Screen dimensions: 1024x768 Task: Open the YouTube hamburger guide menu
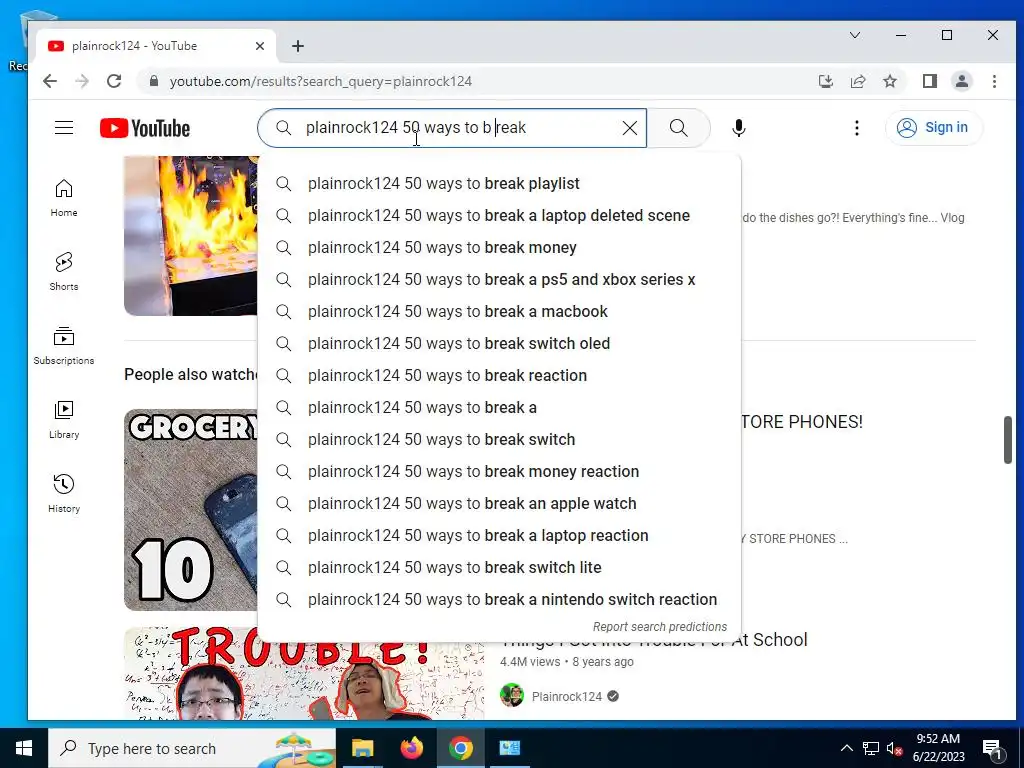(64, 127)
